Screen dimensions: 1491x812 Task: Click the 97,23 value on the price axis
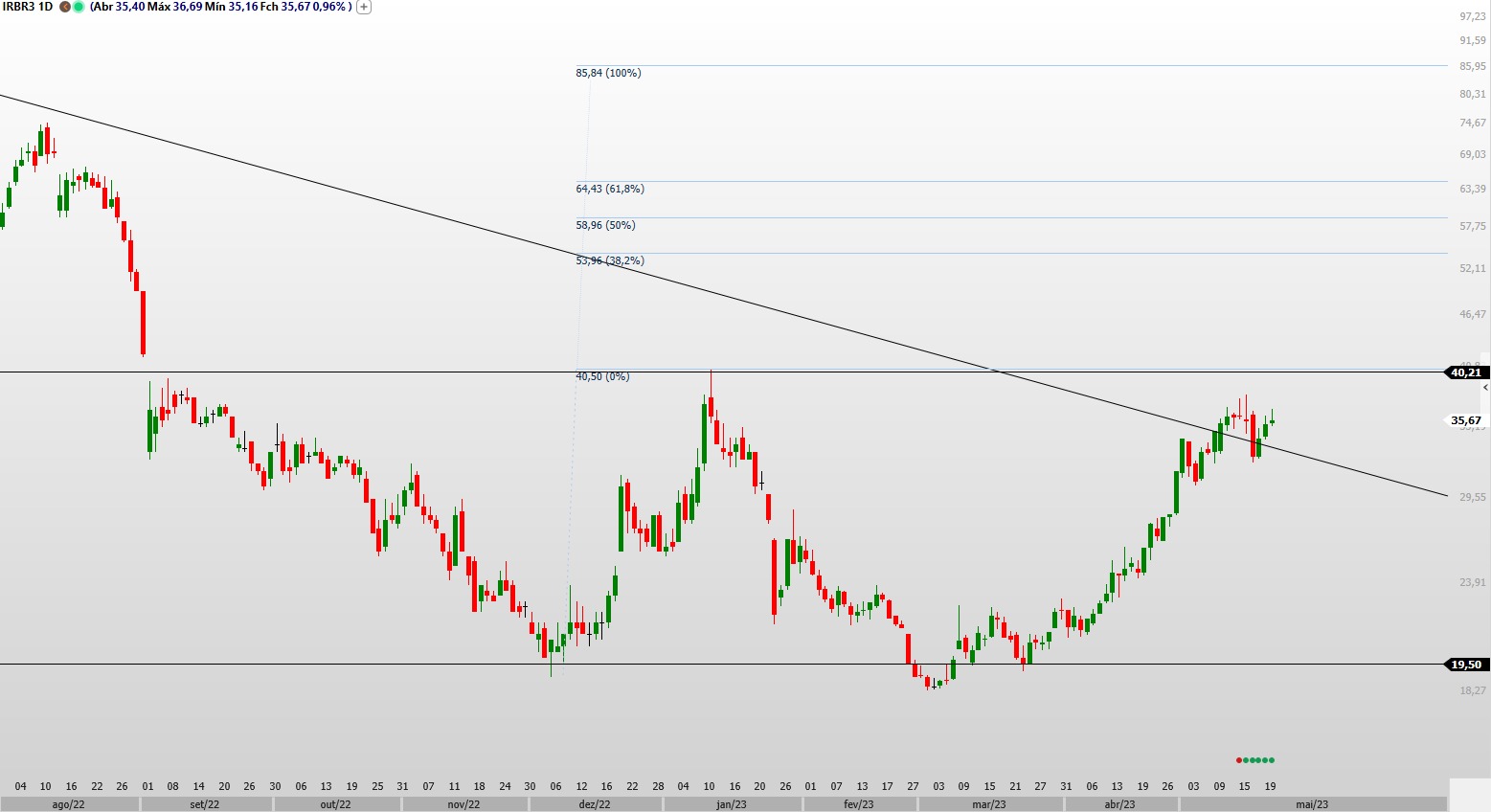tap(1472, 17)
